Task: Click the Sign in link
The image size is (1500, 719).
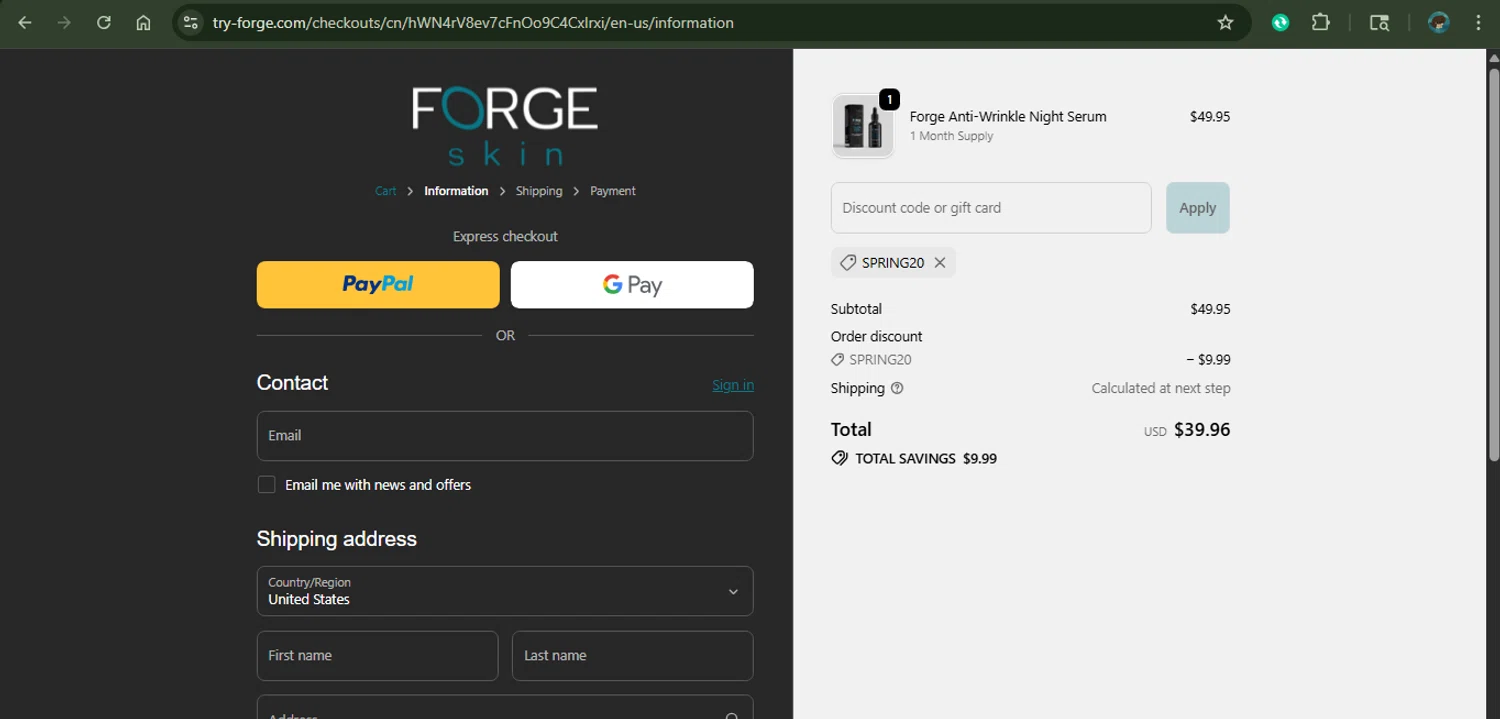Action: click(x=733, y=385)
